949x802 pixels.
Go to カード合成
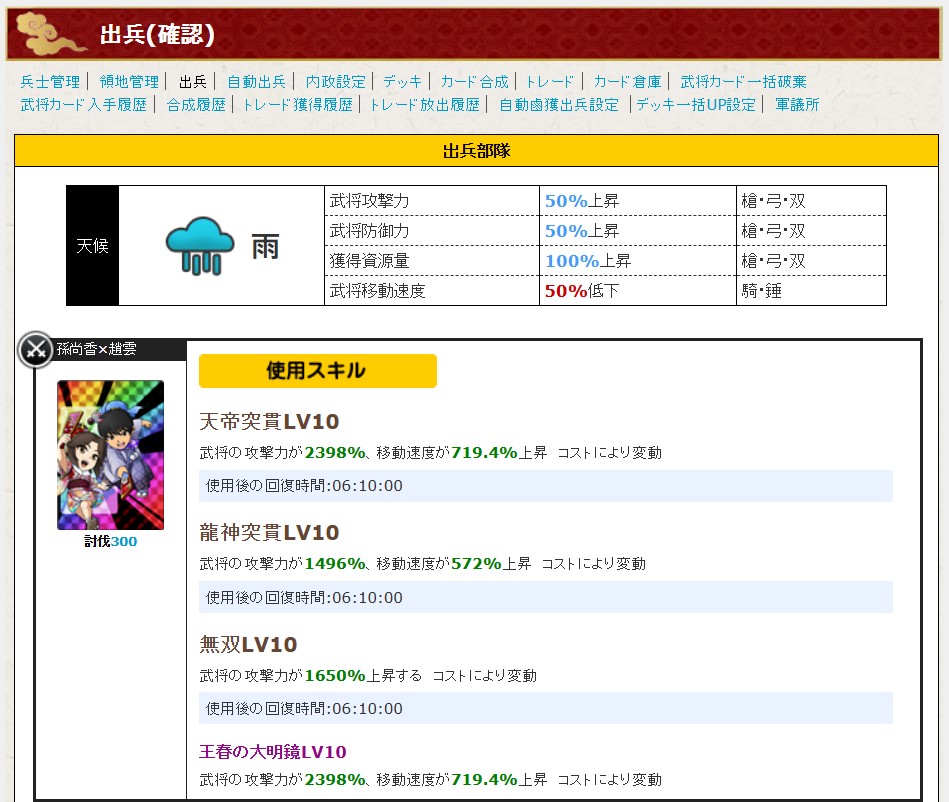[x=474, y=82]
